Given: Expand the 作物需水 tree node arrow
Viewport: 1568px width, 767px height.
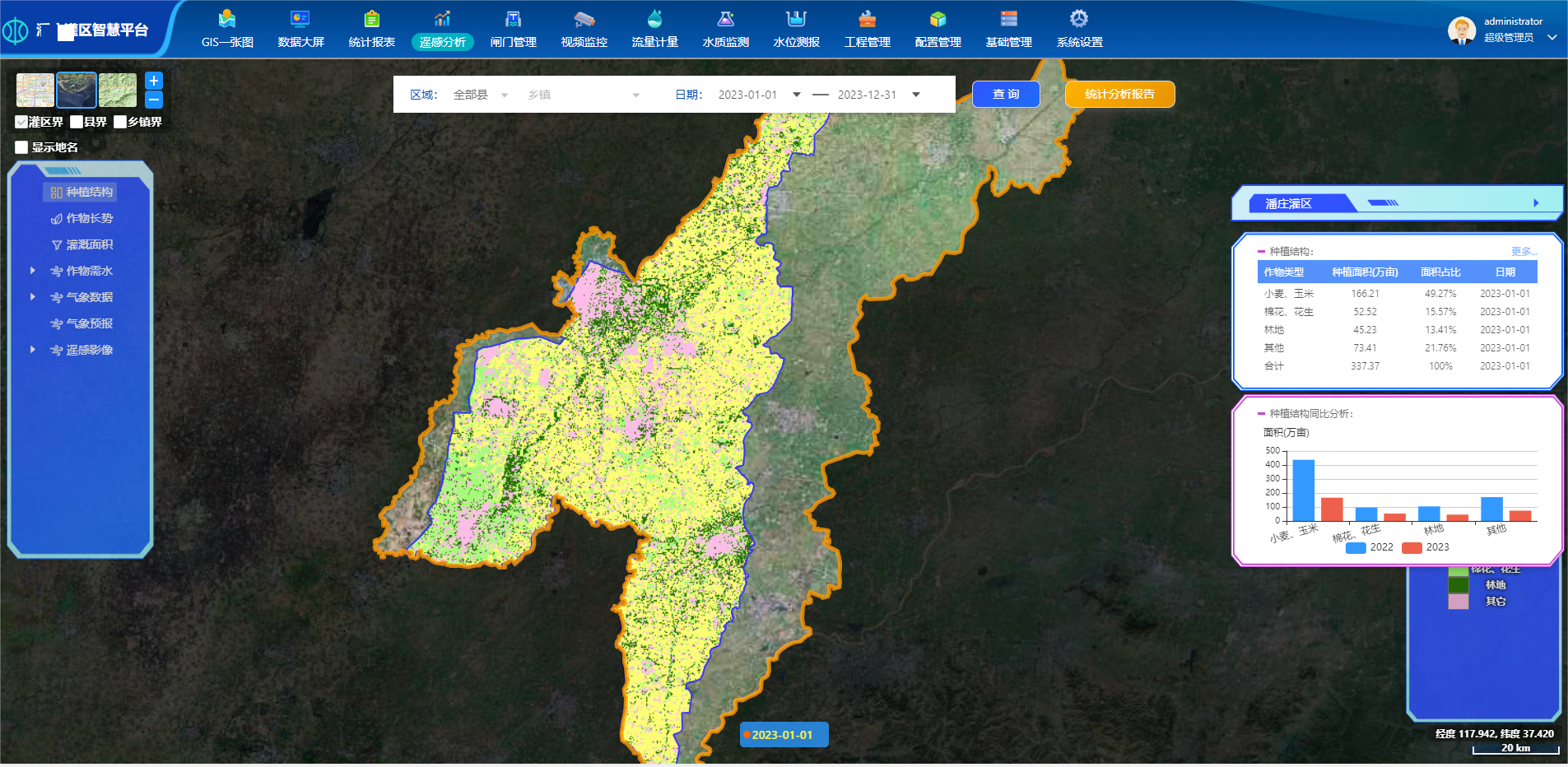Looking at the screenshot, I should tap(33, 271).
